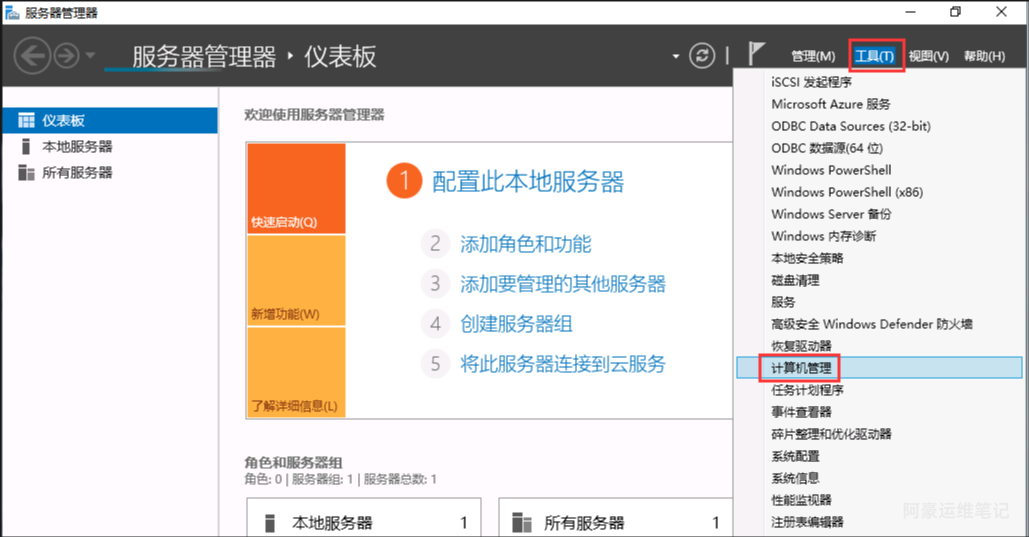Viewport: 1029px width, 537px height.
Task: Select 计算机管理 from the tools menu
Action: pos(801,368)
